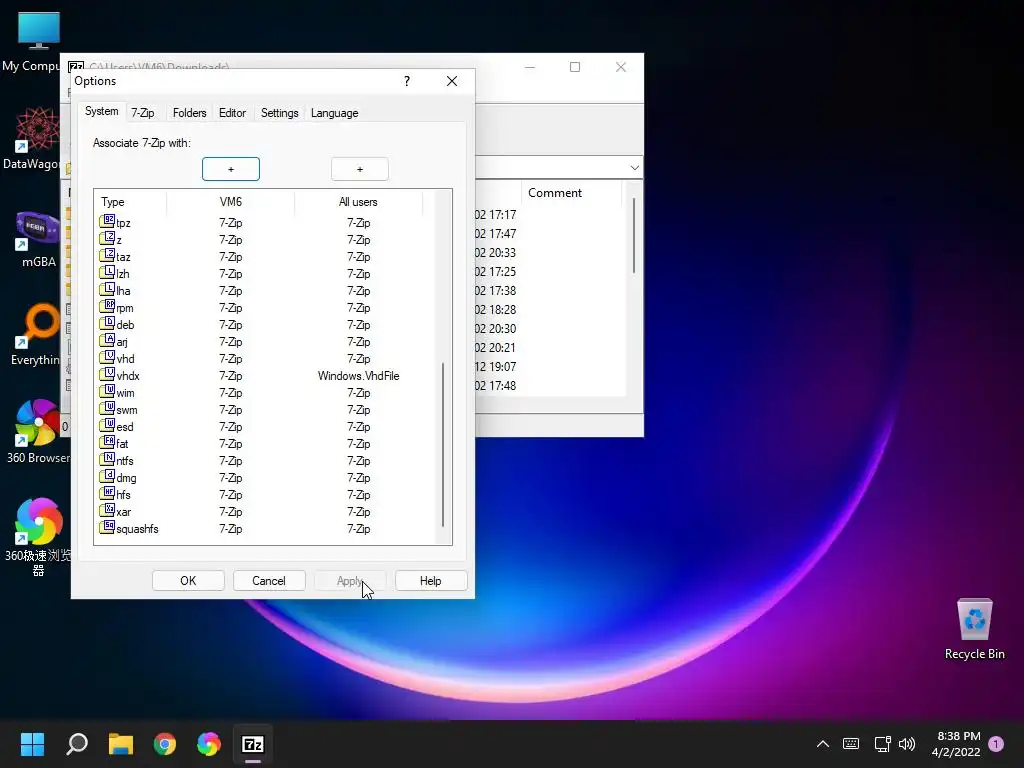Click the question mark help in title bar
The height and width of the screenshot is (768, 1024).
click(407, 81)
